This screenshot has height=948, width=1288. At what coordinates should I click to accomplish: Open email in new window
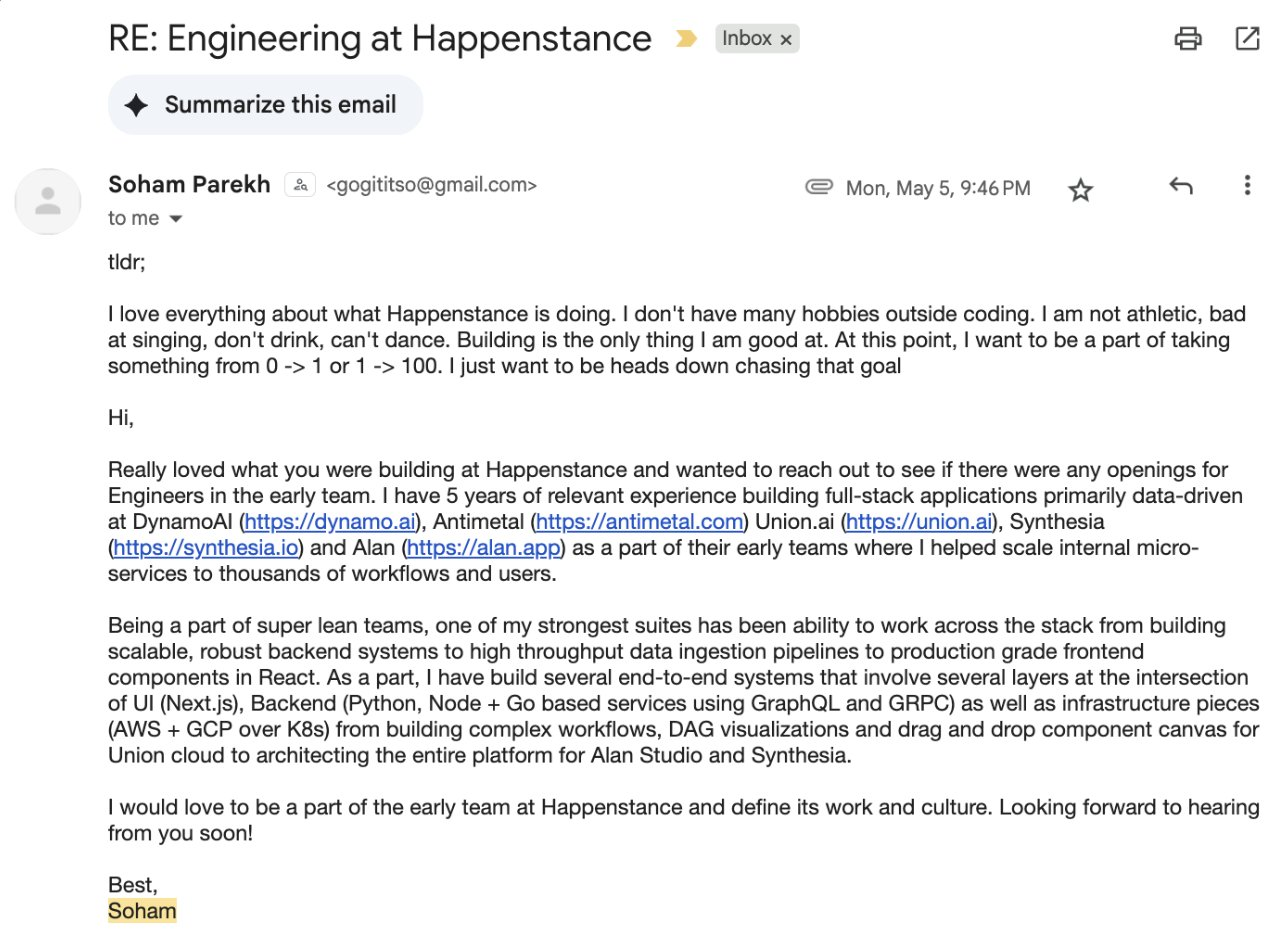tap(1247, 39)
